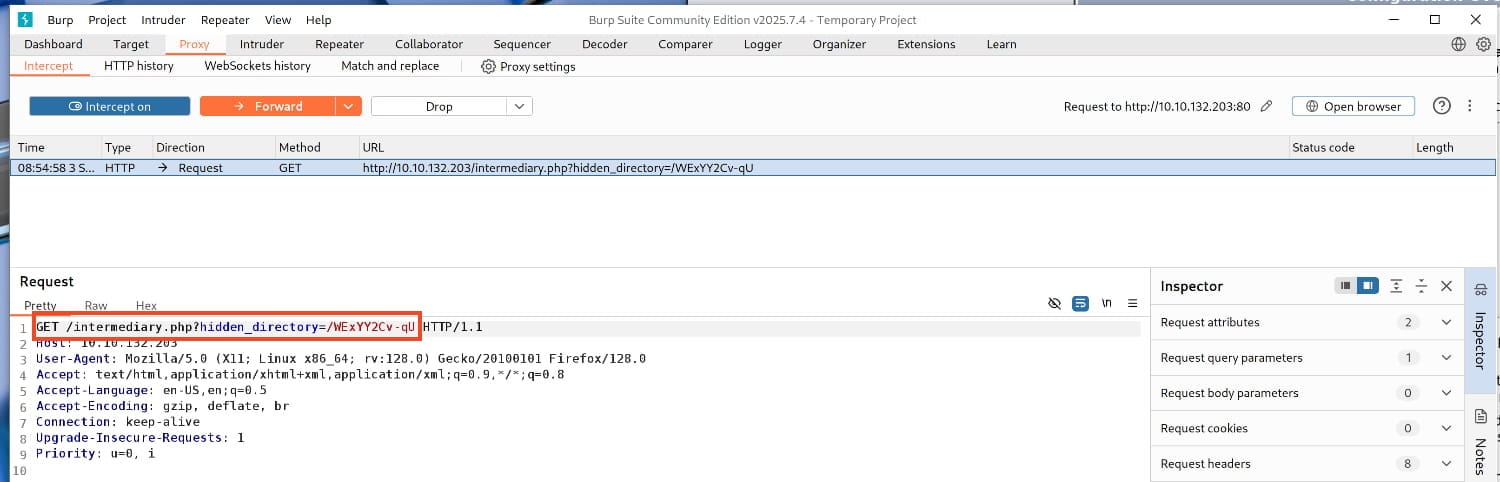
Task: Toggle hide non-printable characters eye icon
Action: point(1054,304)
